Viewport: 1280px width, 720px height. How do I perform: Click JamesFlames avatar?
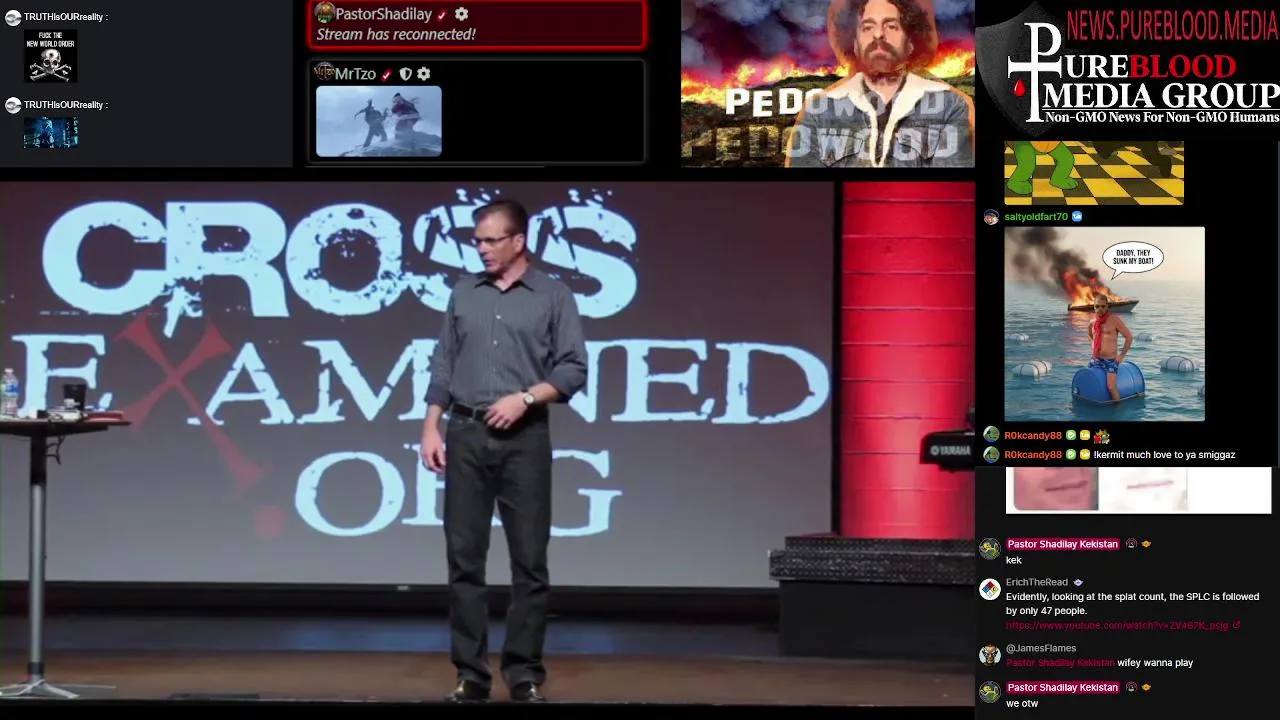pyautogui.click(x=989, y=655)
